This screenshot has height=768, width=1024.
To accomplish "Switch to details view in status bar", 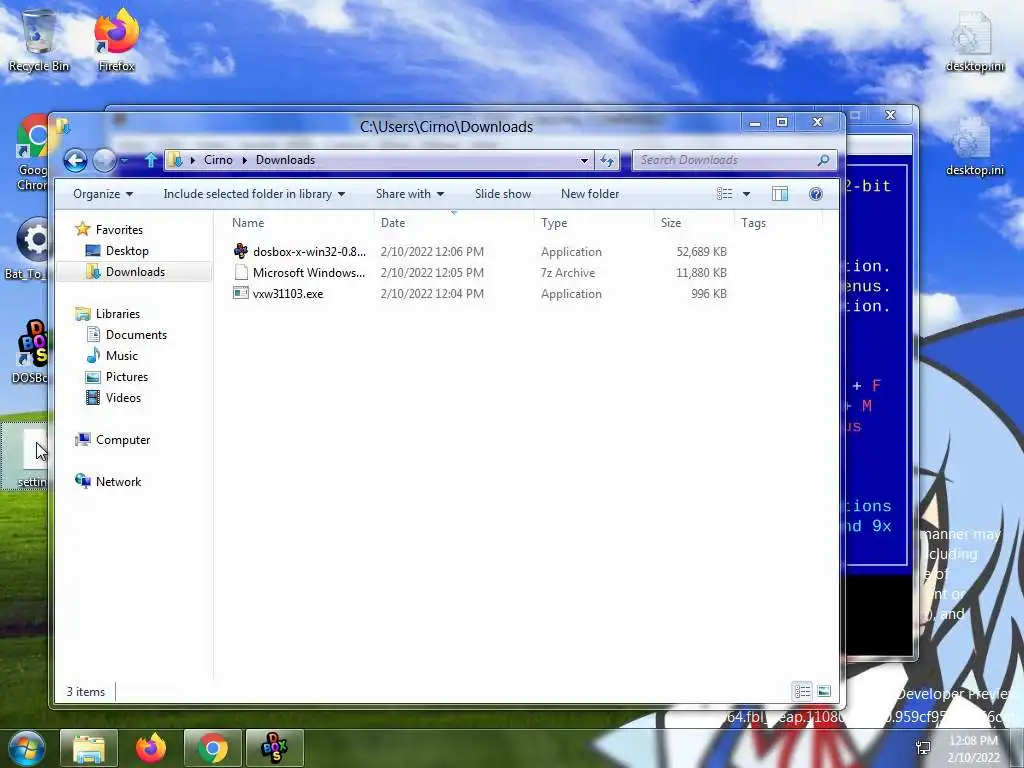I will click(803, 691).
